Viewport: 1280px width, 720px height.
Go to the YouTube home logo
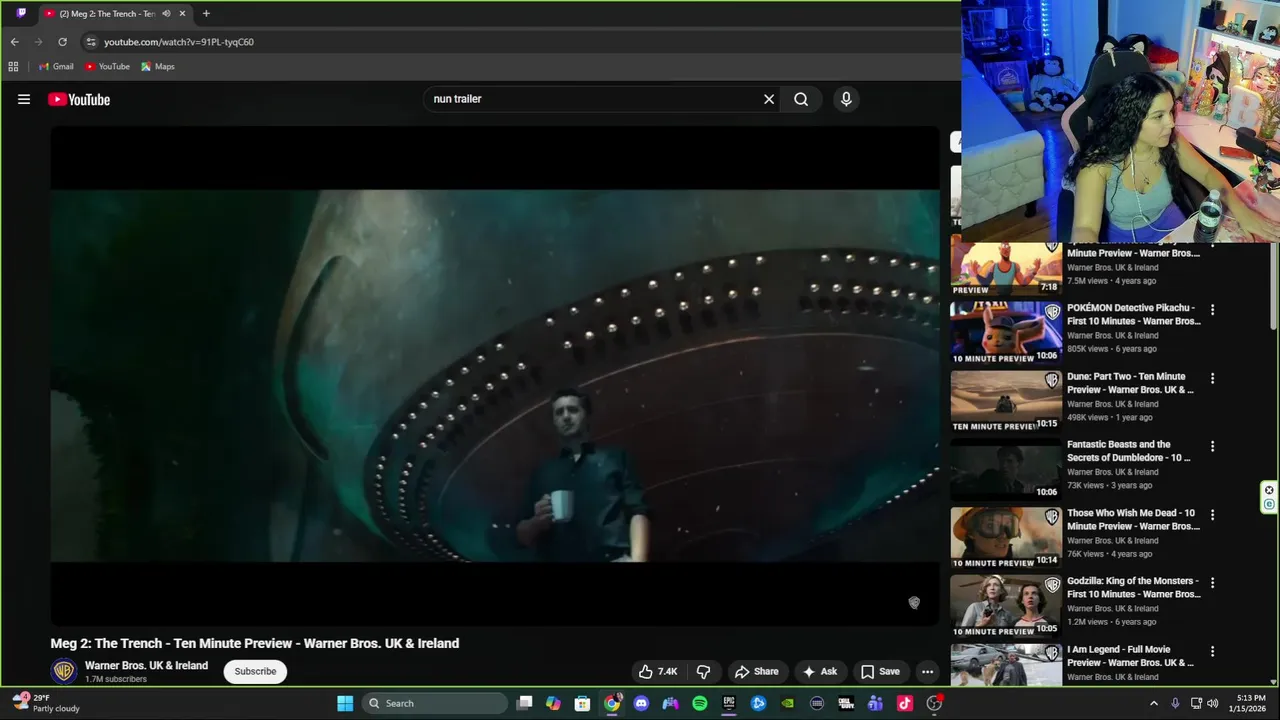[x=79, y=99]
